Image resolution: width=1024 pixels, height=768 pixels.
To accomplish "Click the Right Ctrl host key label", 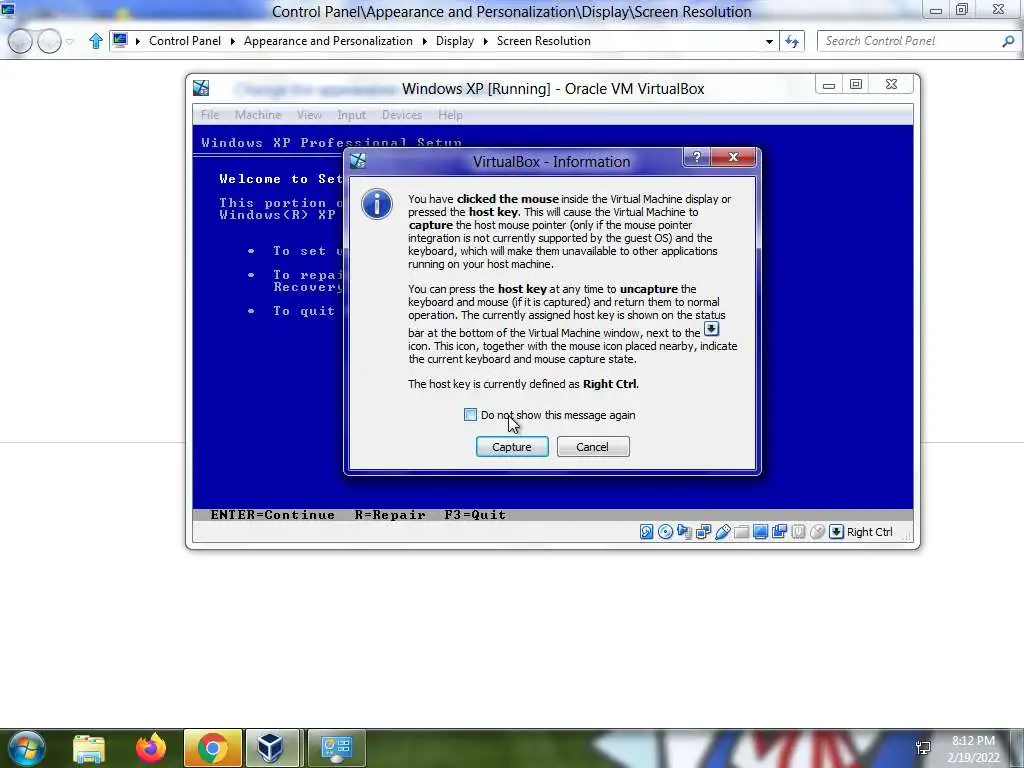I will coord(869,532).
